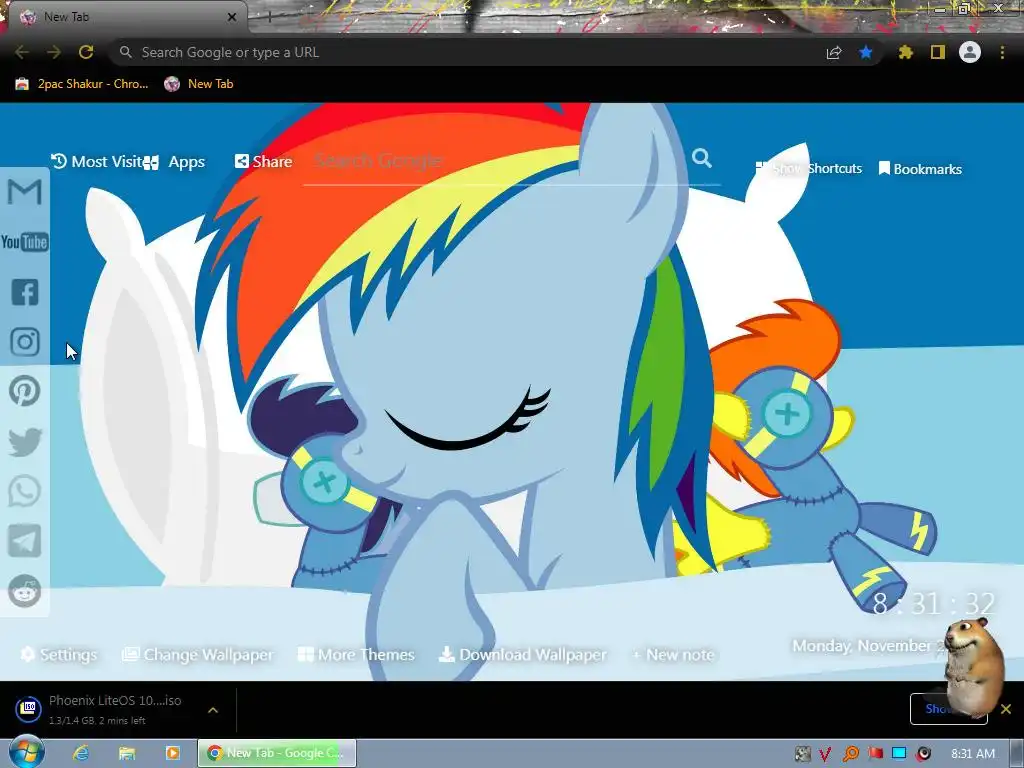The image size is (1024, 768).
Task: Click the address bar search field
Action: pos(470,52)
